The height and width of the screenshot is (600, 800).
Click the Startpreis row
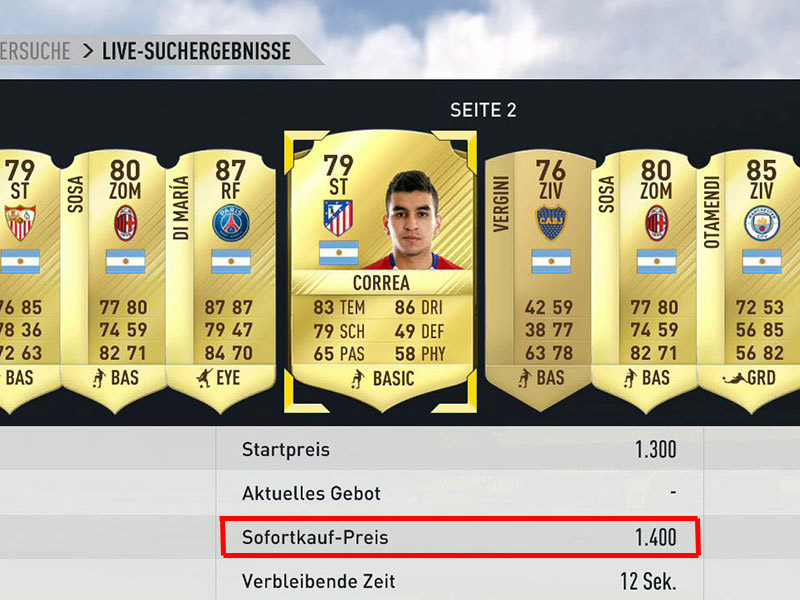pos(460,449)
